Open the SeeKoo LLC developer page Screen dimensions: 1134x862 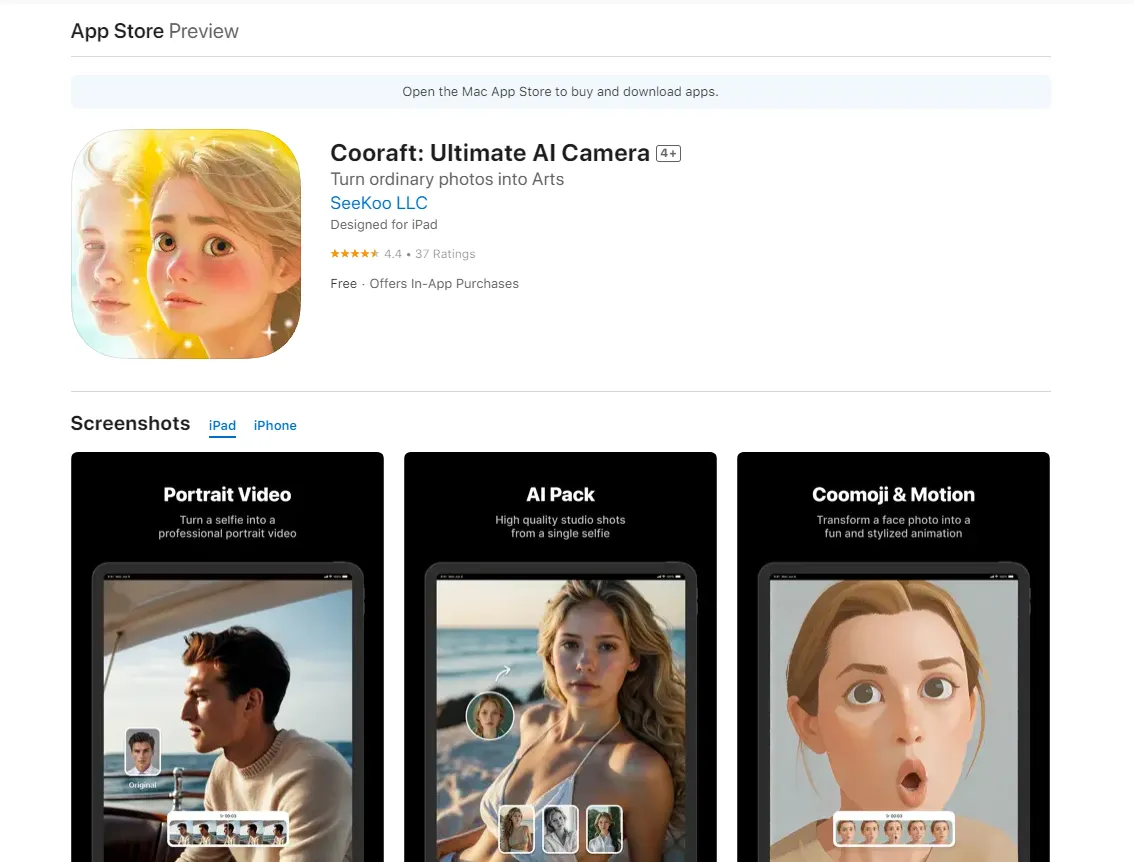pos(378,202)
